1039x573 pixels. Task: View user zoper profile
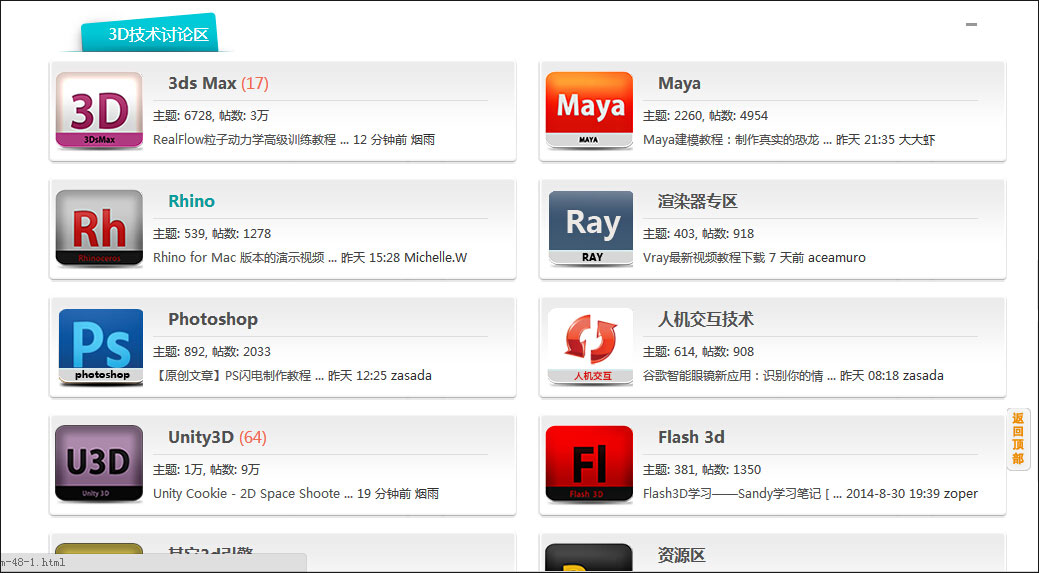coord(961,494)
